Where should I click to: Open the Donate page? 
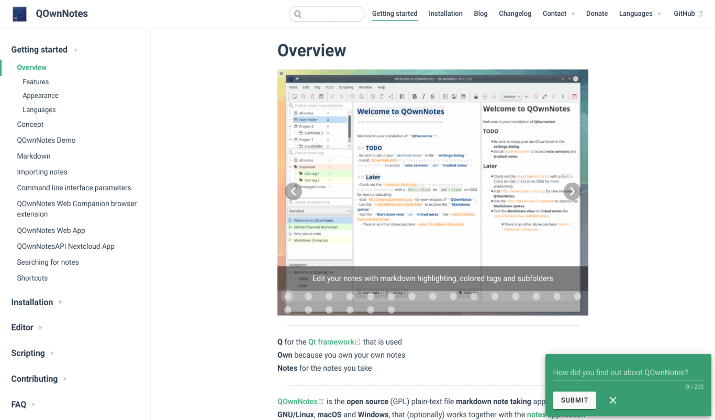pos(597,14)
